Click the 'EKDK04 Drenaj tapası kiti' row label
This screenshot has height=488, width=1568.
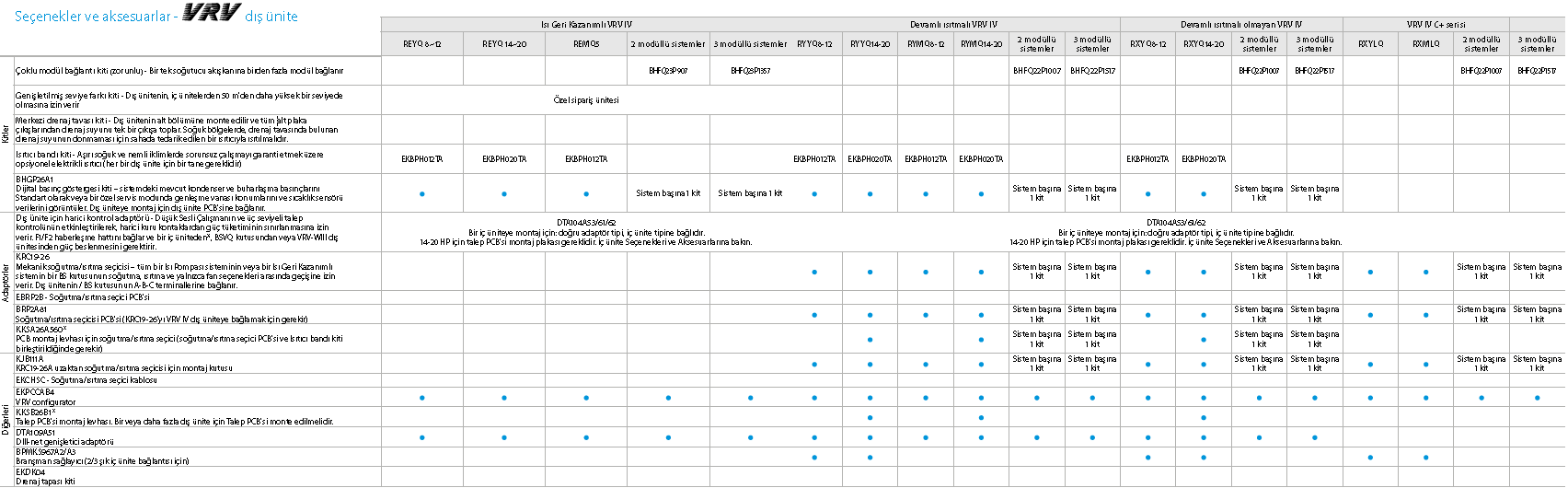[x=46, y=476]
